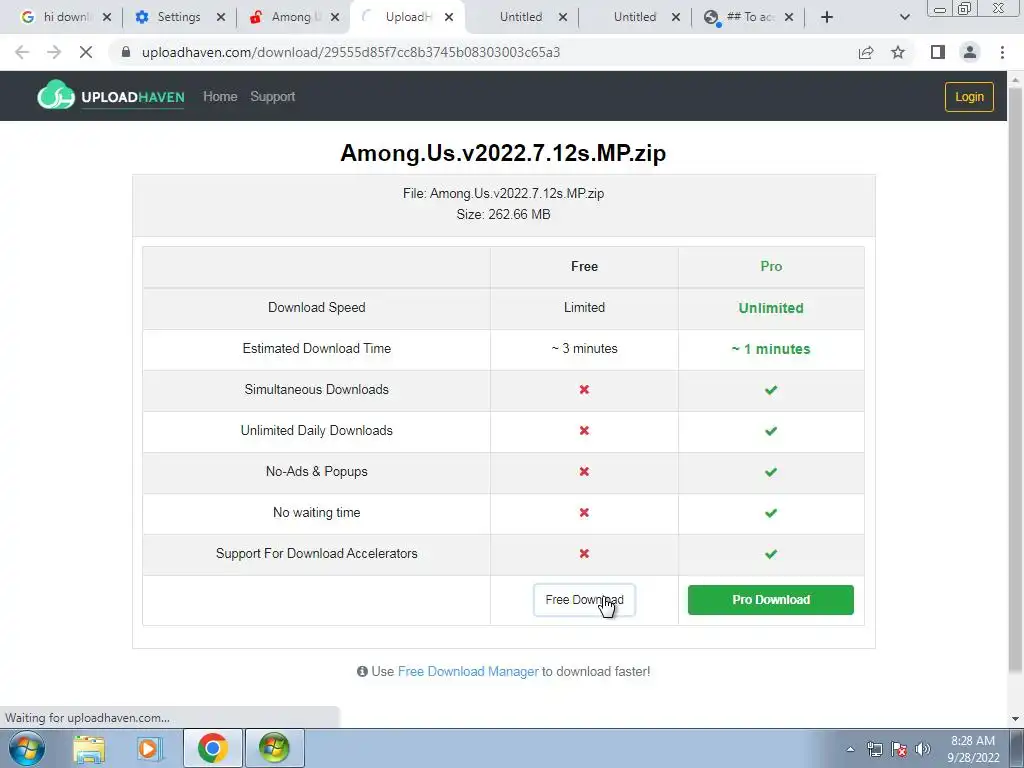Click the green Pro Download button
Viewport: 1024px width, 768px height.
click(771, 600)
